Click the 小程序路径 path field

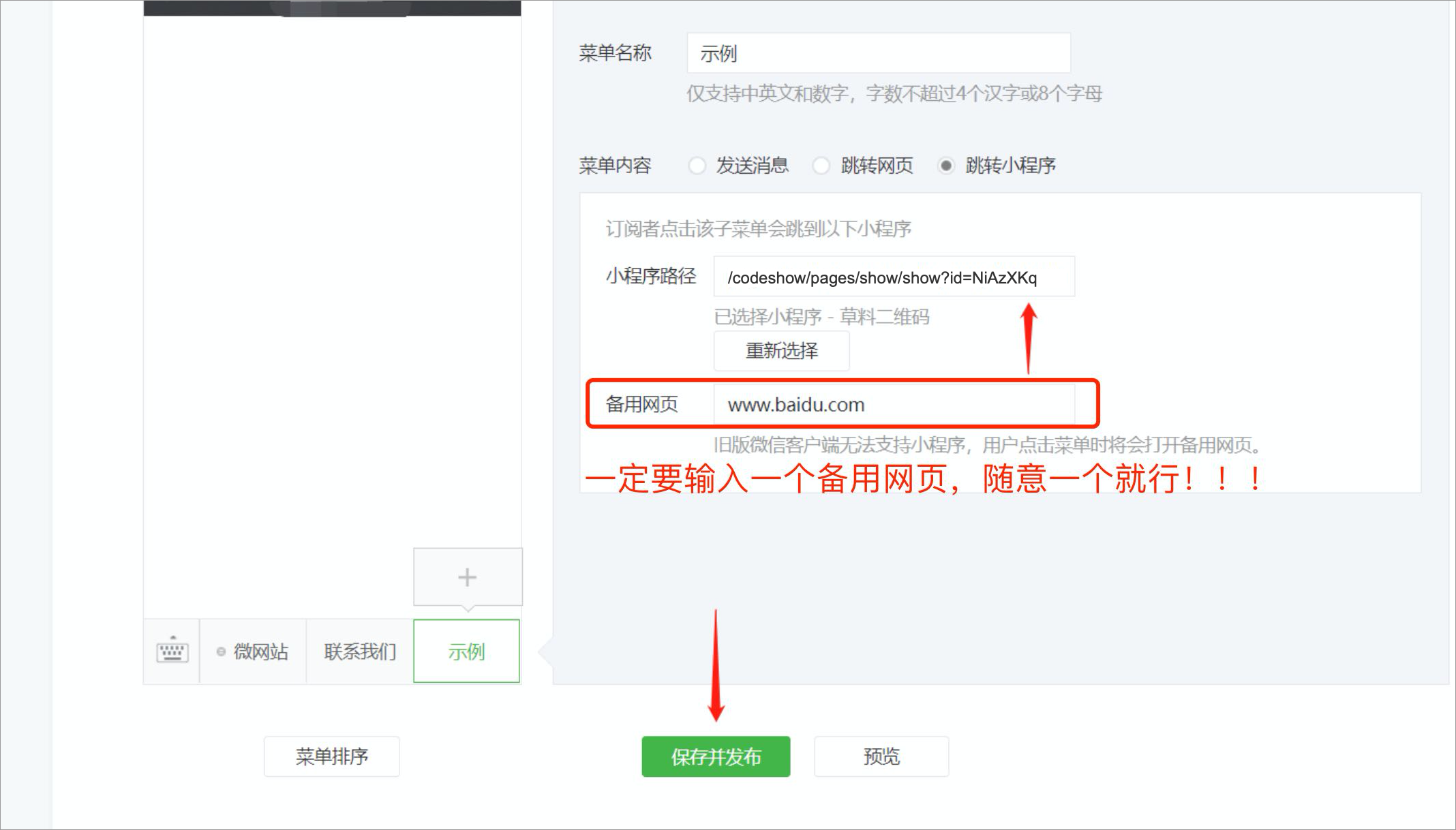(x=893, y=277)
